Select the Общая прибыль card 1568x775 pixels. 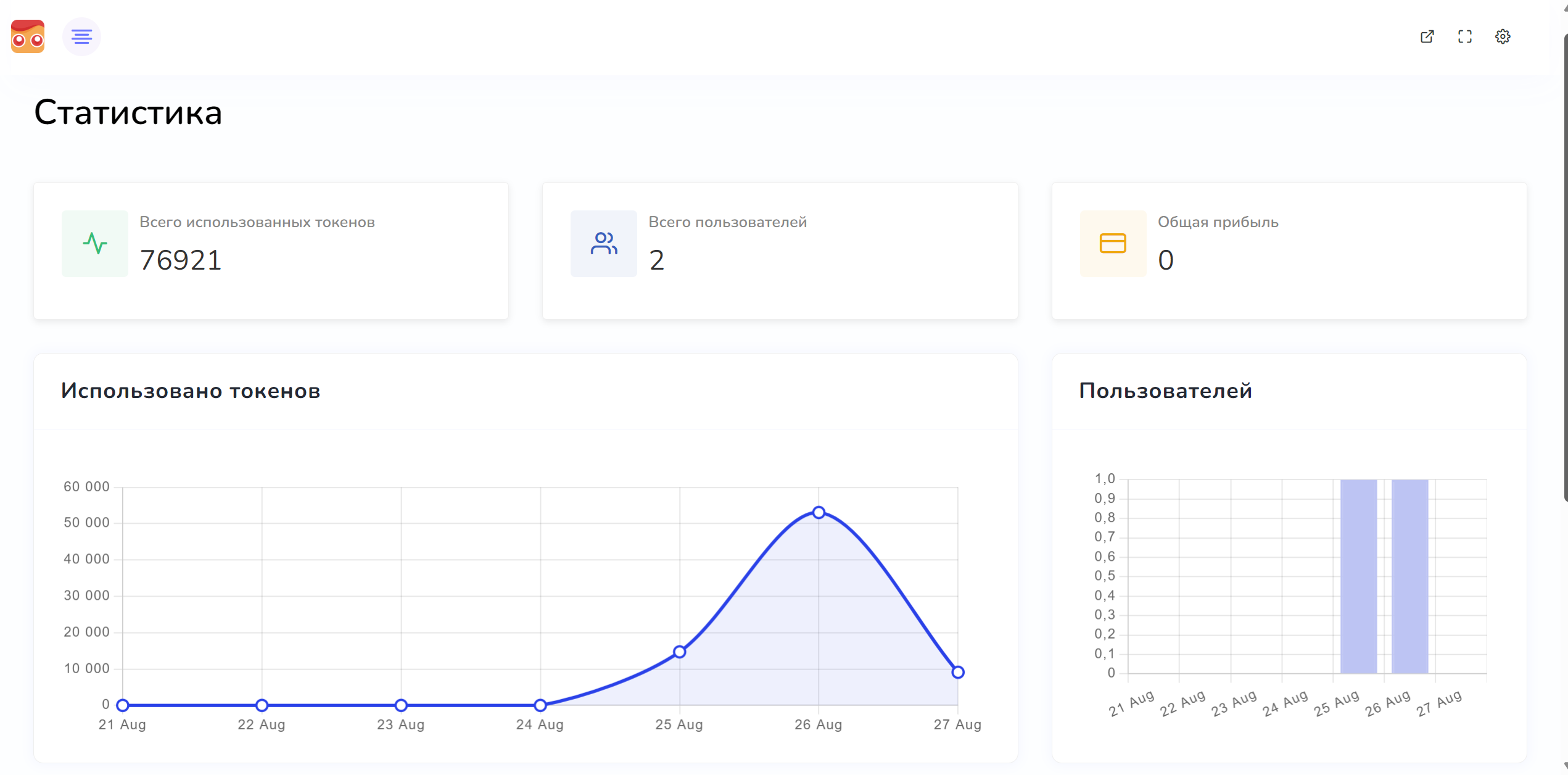(1289, 251)
